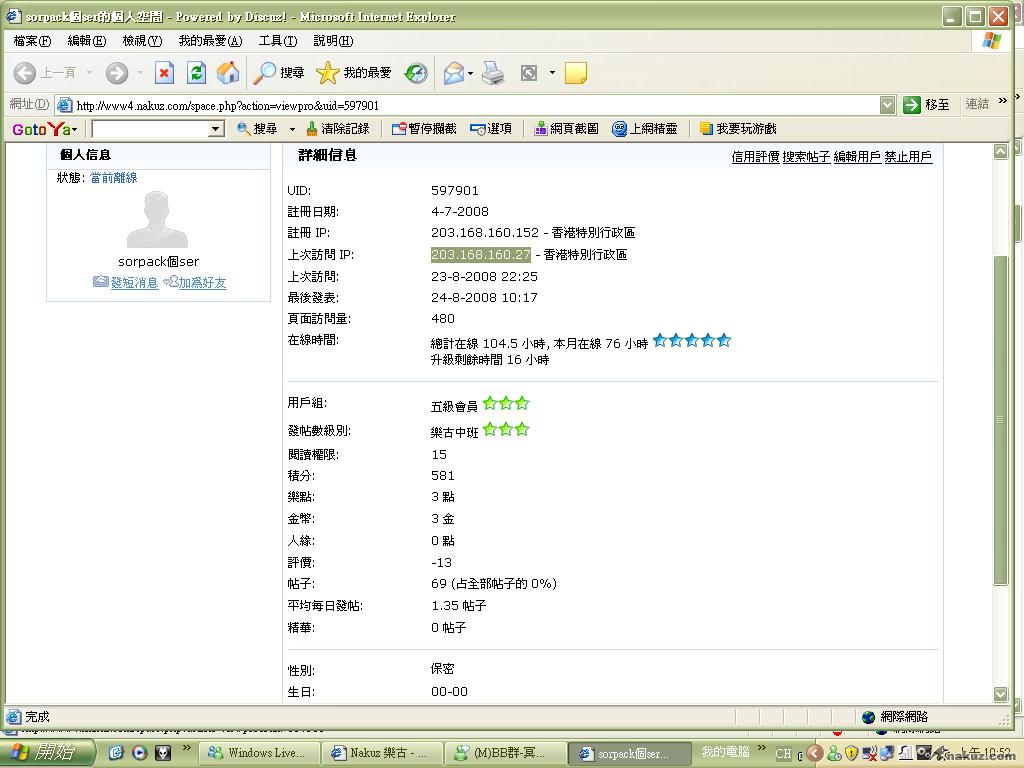This screenshot has width=1024, height=768.
Task: Click the Mail envelope toolbar icon
Action: [x=453, y=73]
